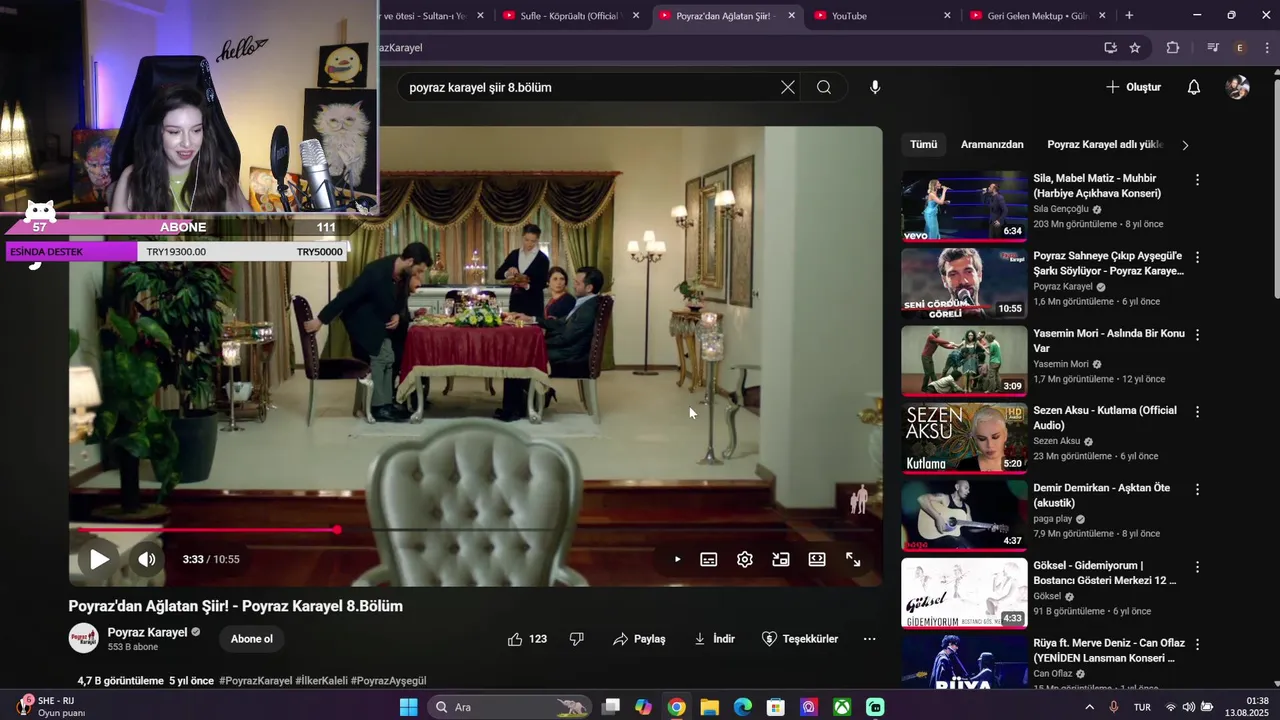1280x720 pixels.
Task: Click the Paylaş share button
Action: (x=639, y=639)
